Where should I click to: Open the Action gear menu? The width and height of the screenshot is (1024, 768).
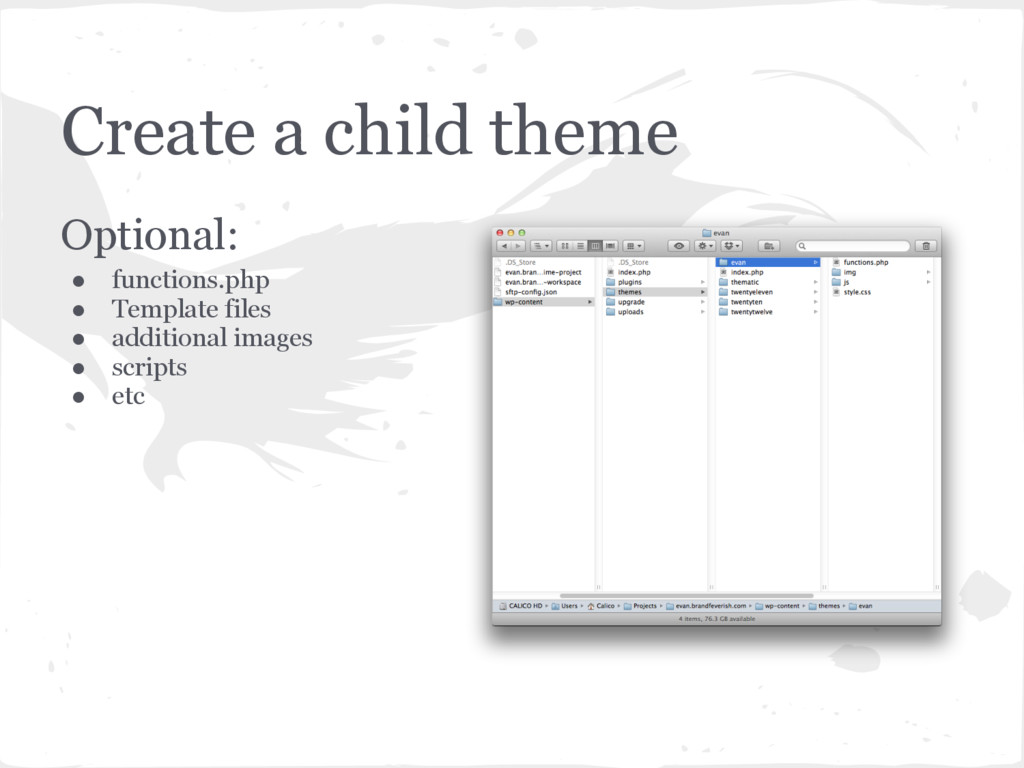[x=705, y=246]
